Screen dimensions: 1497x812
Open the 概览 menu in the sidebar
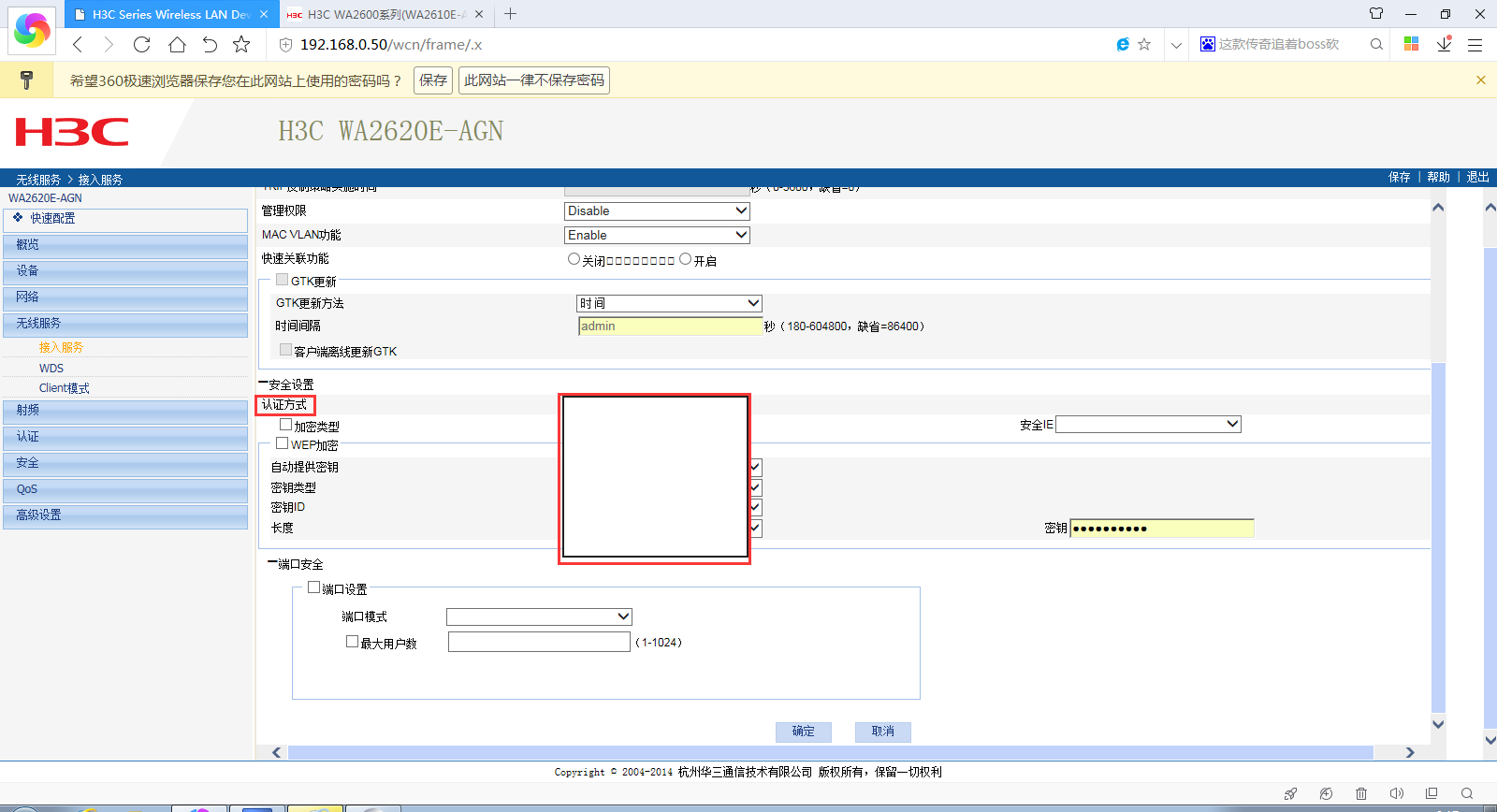point(125,245)
